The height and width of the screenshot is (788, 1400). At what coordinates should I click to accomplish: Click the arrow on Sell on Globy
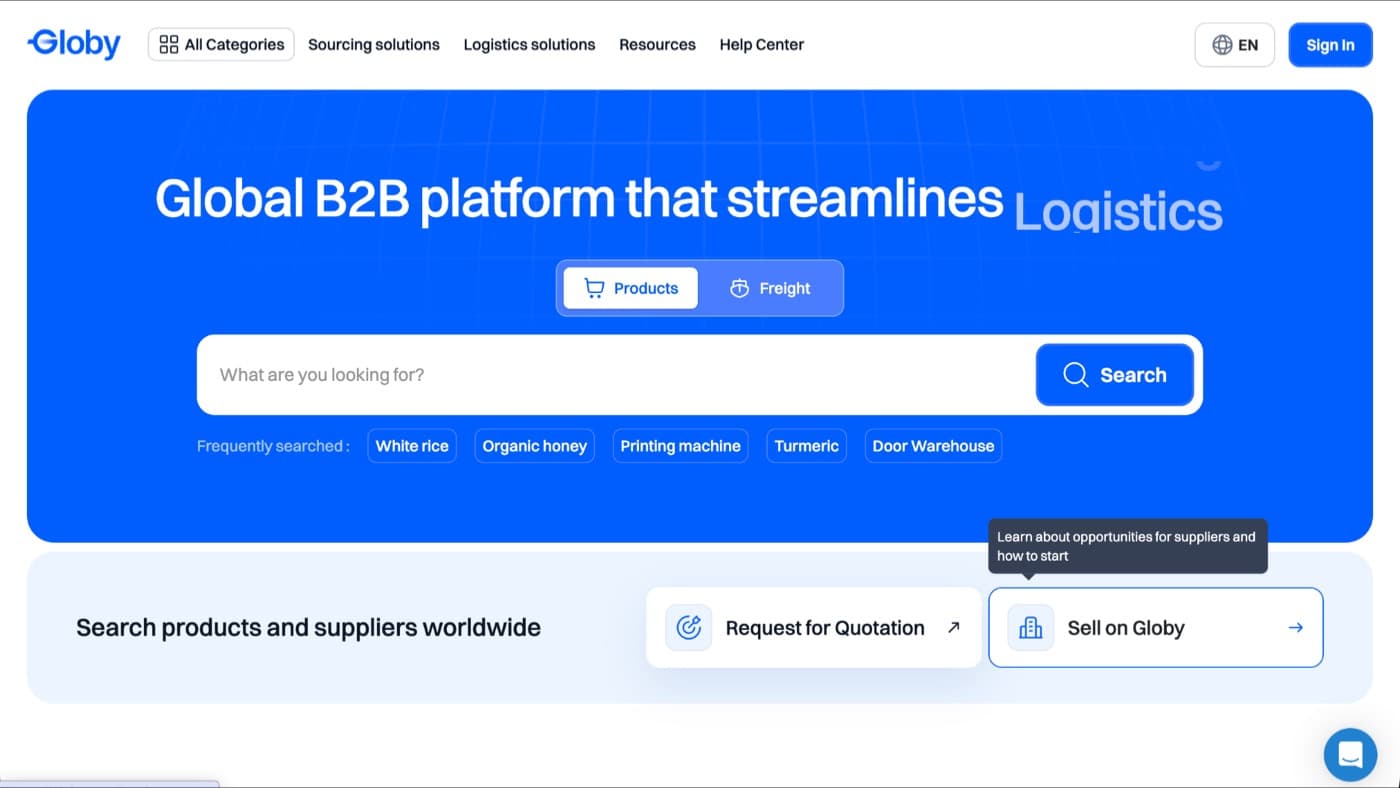(1295, 628)
